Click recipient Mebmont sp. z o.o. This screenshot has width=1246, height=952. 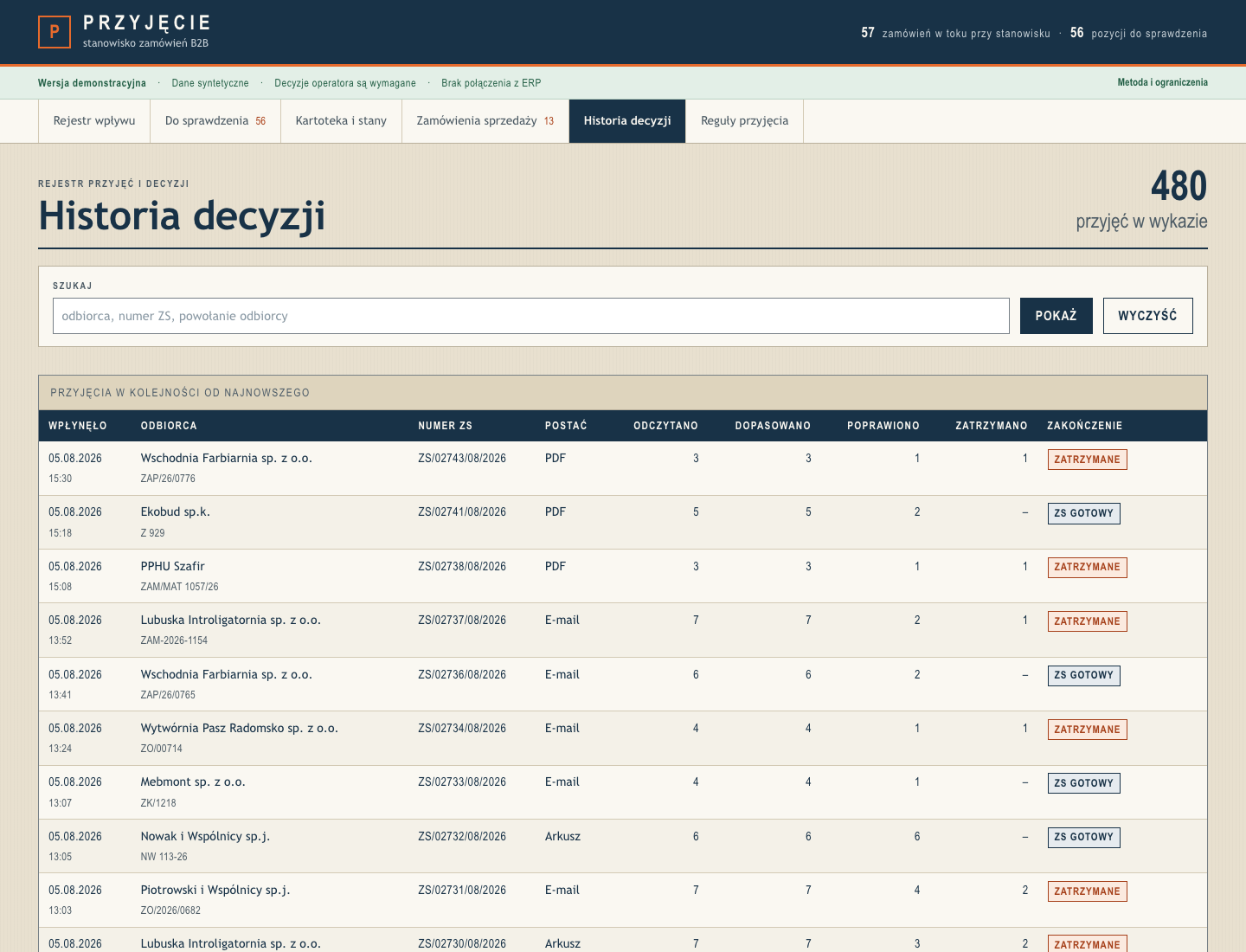pyautogui.click(x=193, y=782)
